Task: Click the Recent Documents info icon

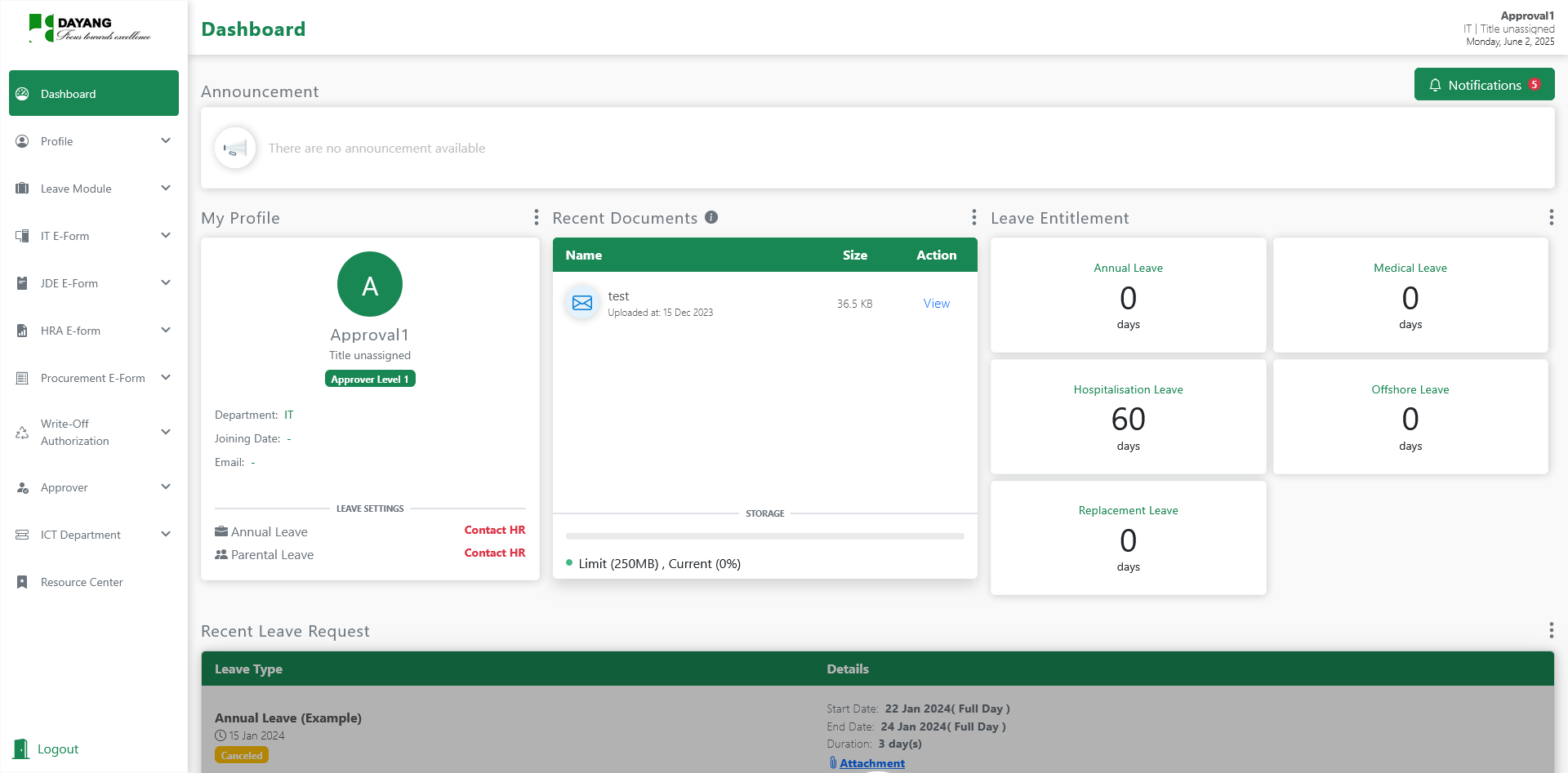Action: pos(711,217)
